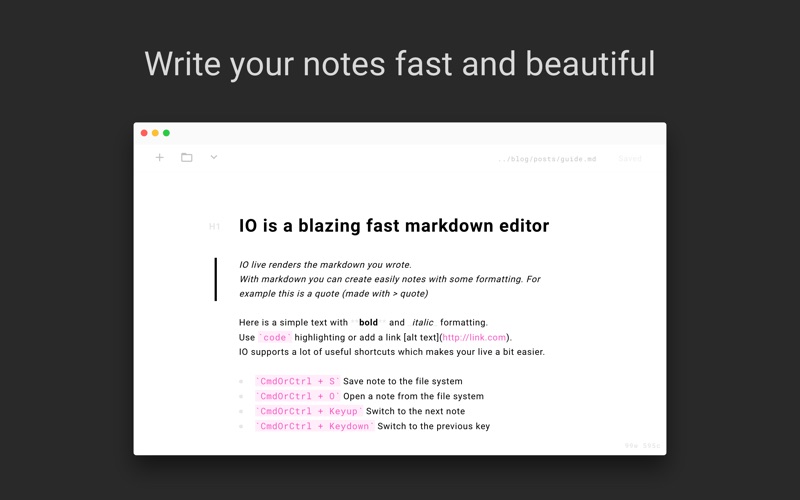Image resolution: width=800 pixels, height=500 pixels.
Task: Open the folder icon in the toolbar
Action: pos(187,158)
